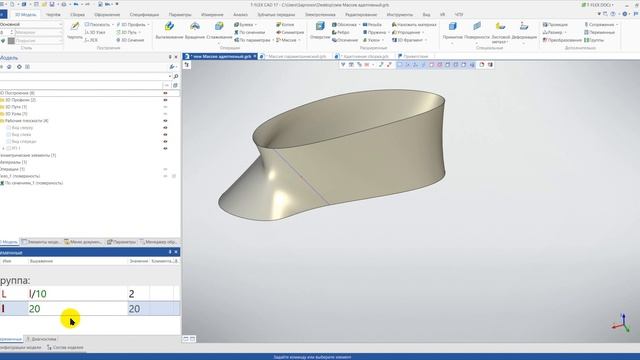Open the Уклон dropdown

coord(382,40)
